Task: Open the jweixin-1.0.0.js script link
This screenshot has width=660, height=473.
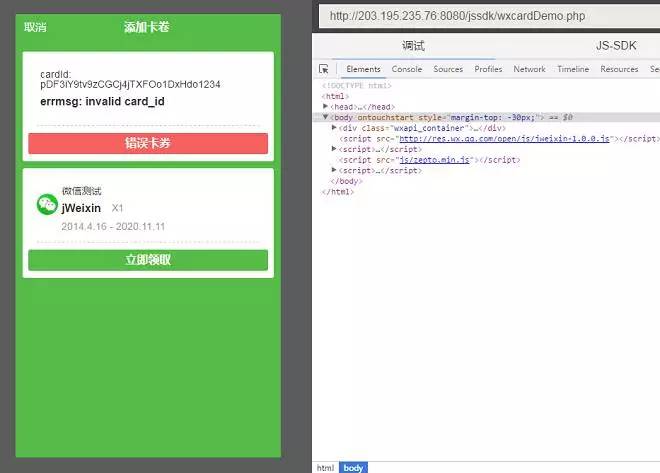Action: pos(504,138)
